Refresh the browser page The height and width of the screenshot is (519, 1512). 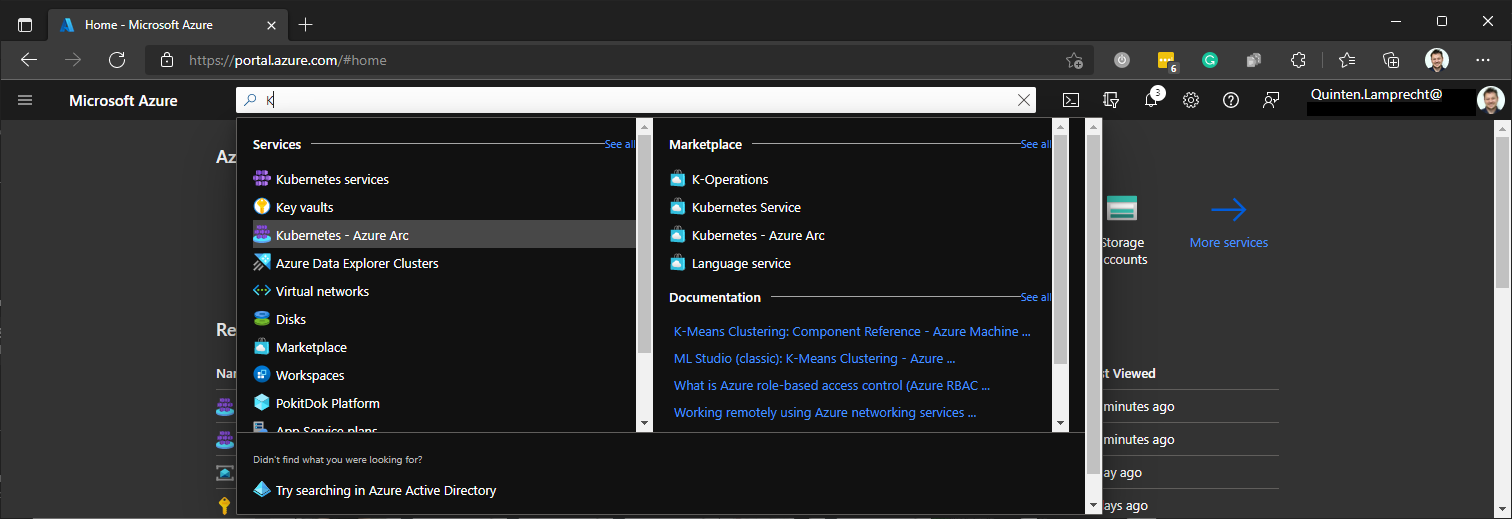pyautogui.click(x=117, y=60)
